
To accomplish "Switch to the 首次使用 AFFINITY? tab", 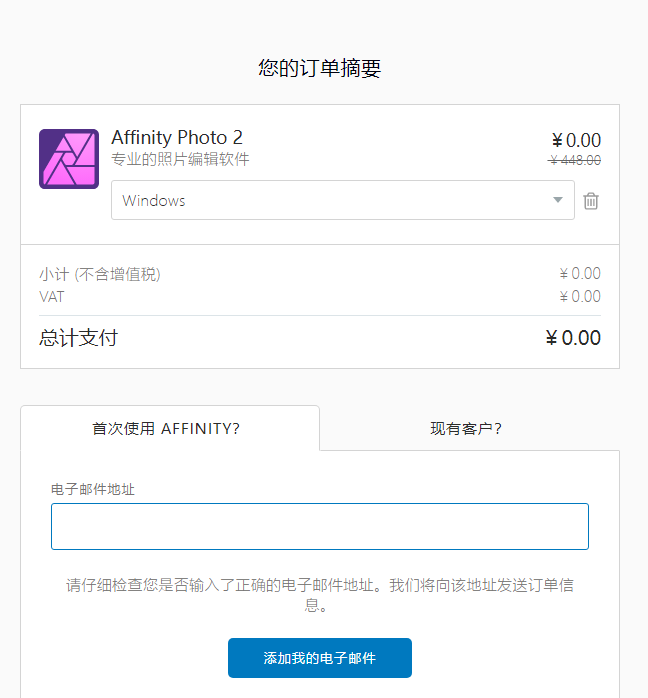I will (x=166, y=429).
